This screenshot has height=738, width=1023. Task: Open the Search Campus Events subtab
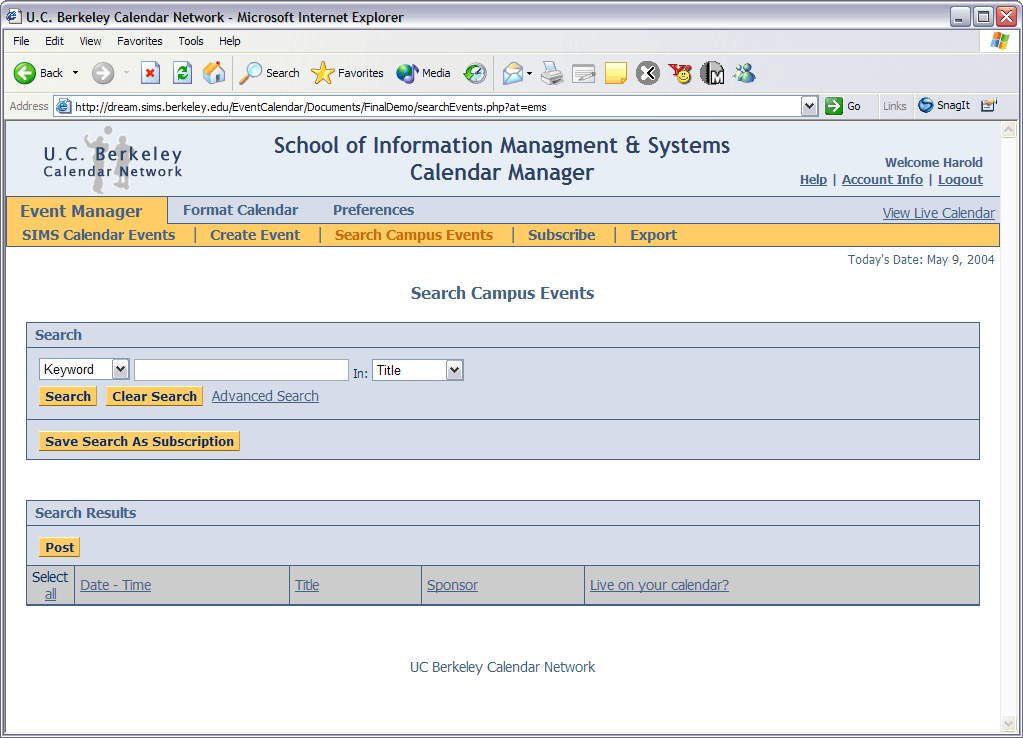pos(414,235)
